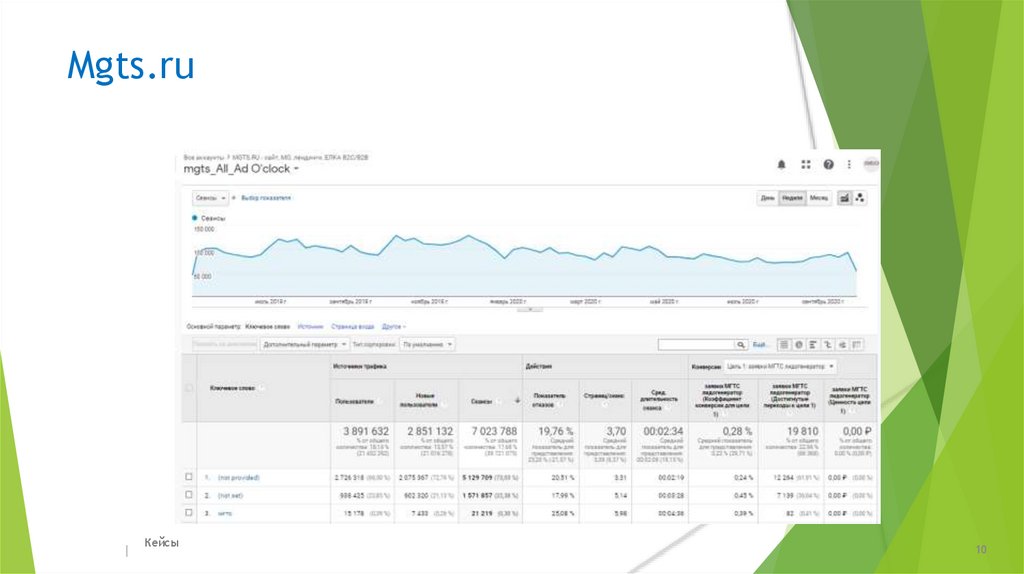Tick the select-all checkbox in table header

189,388
